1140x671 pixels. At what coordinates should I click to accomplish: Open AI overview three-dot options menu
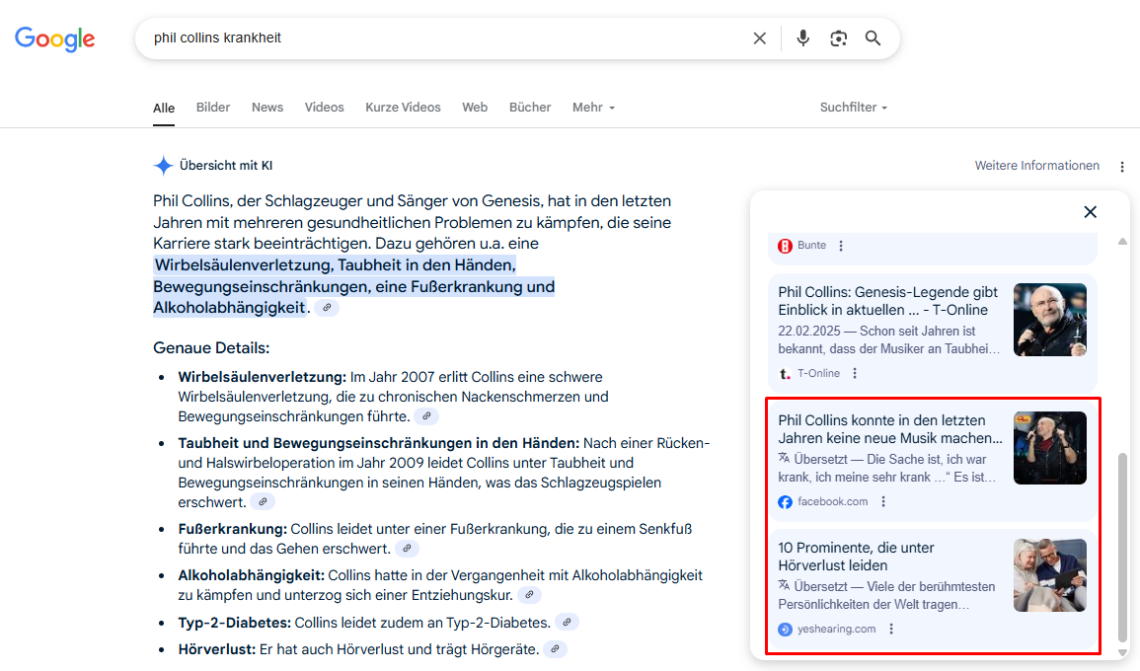1122,166
